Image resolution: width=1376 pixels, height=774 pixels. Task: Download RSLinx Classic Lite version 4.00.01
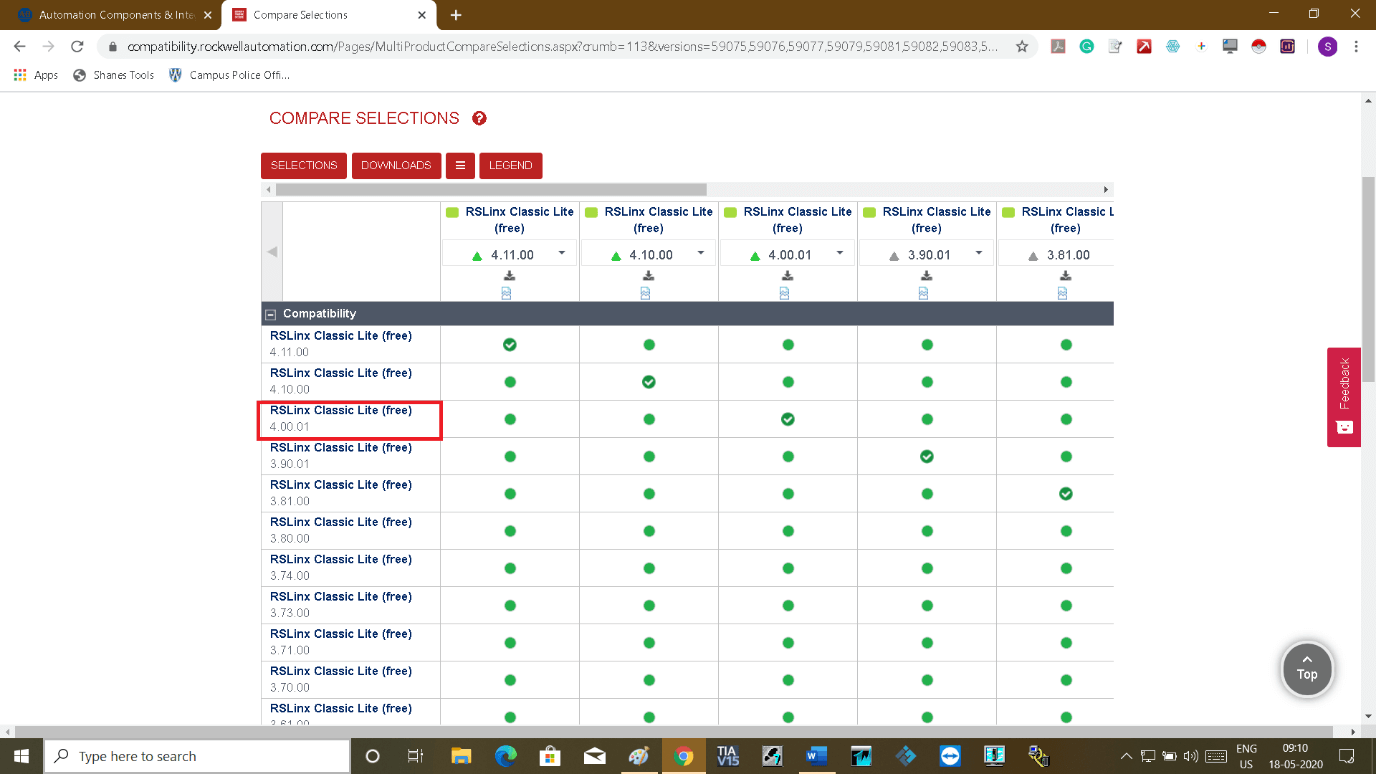(787, 276)
